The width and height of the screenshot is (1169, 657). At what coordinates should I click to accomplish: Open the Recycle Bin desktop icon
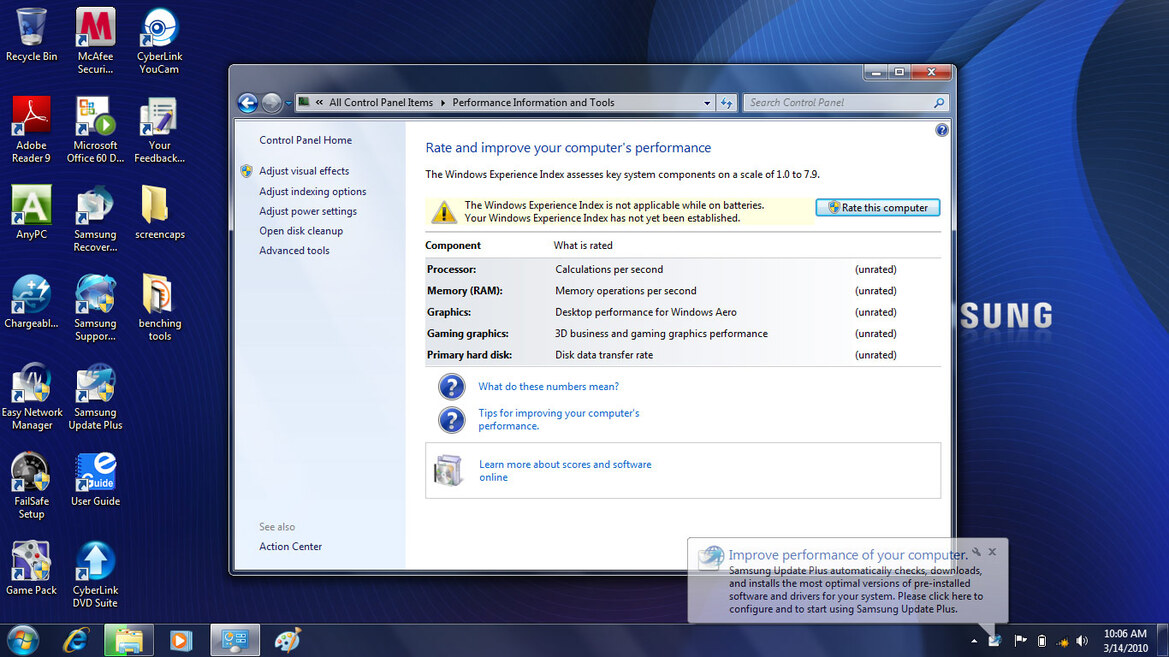(x=31, y=34)
